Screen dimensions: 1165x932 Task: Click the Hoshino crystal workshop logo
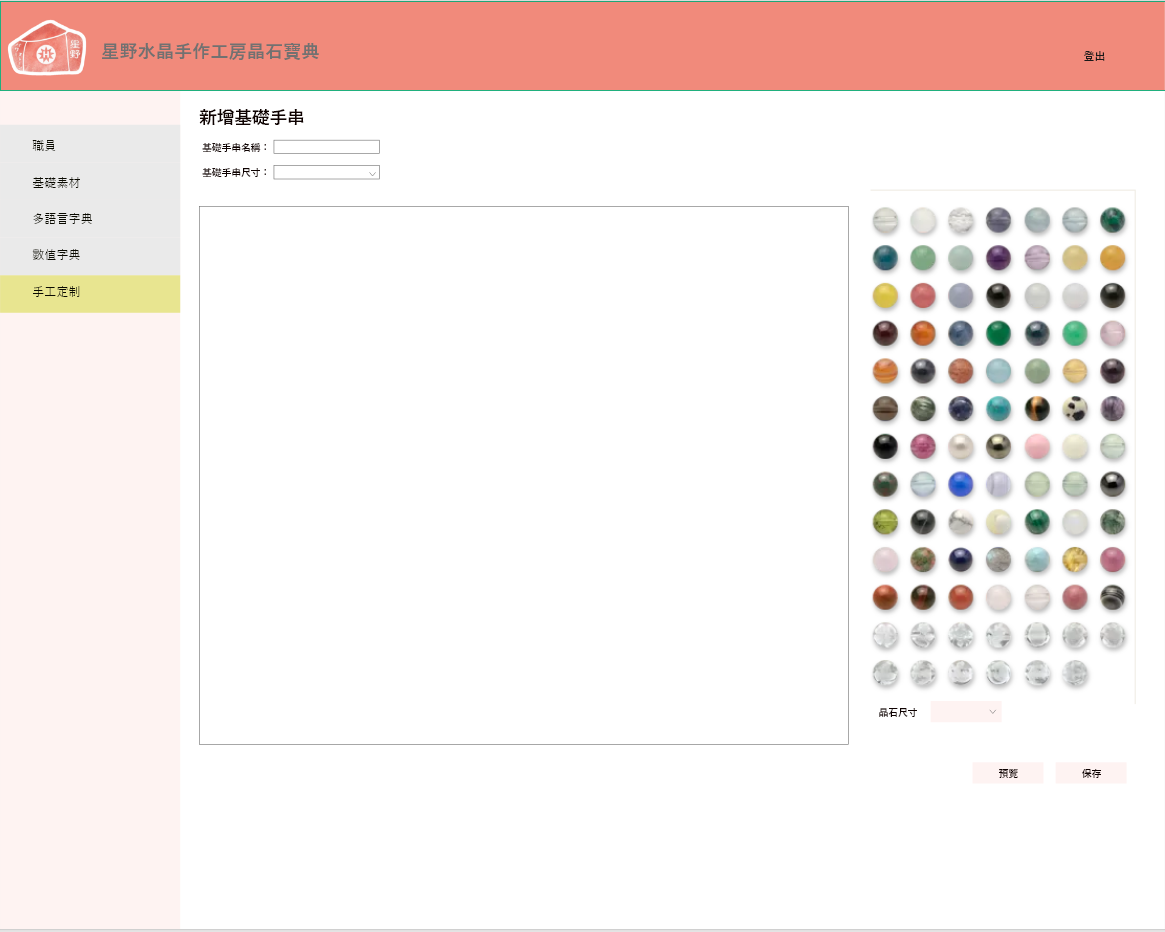pyautogui.click(x=47, y=48)
